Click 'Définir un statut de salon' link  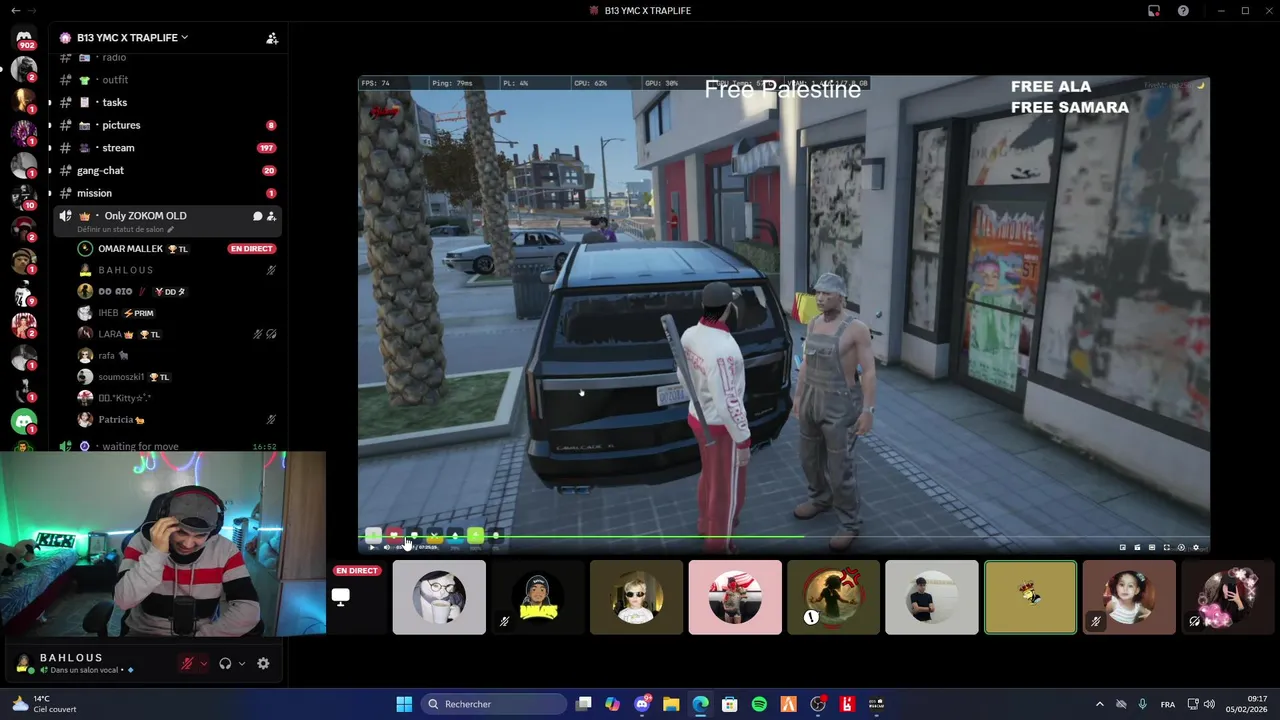[125, 230]
